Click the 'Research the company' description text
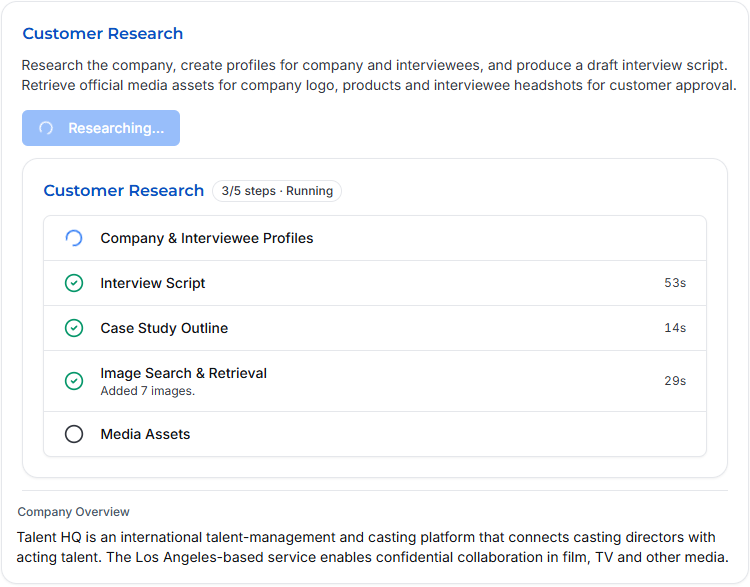The height and width of the screenshot is (587, 750). click(x=379, y=75)
